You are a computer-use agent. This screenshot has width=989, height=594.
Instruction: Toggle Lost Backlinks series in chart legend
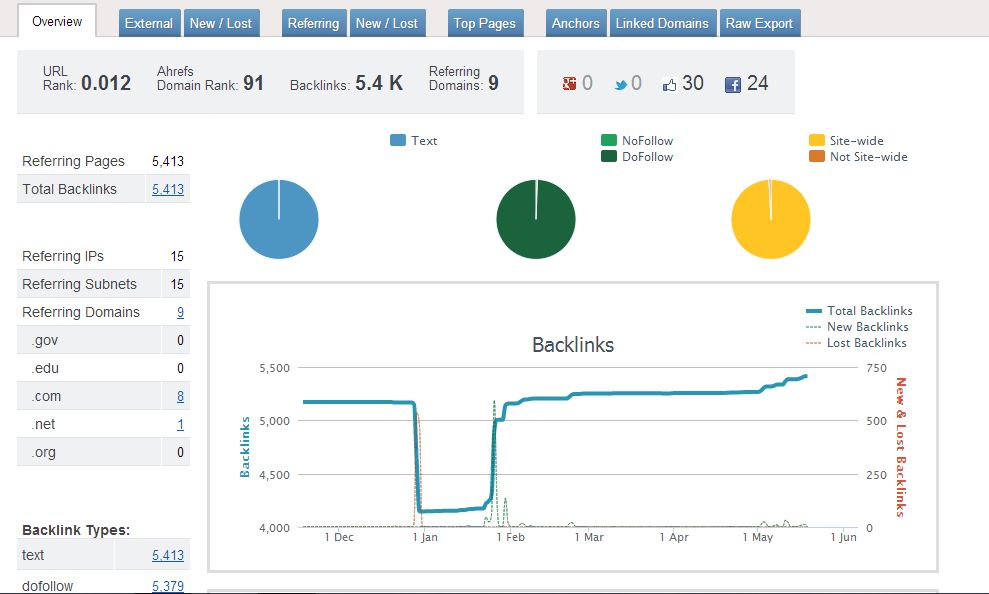click(856, 343)
